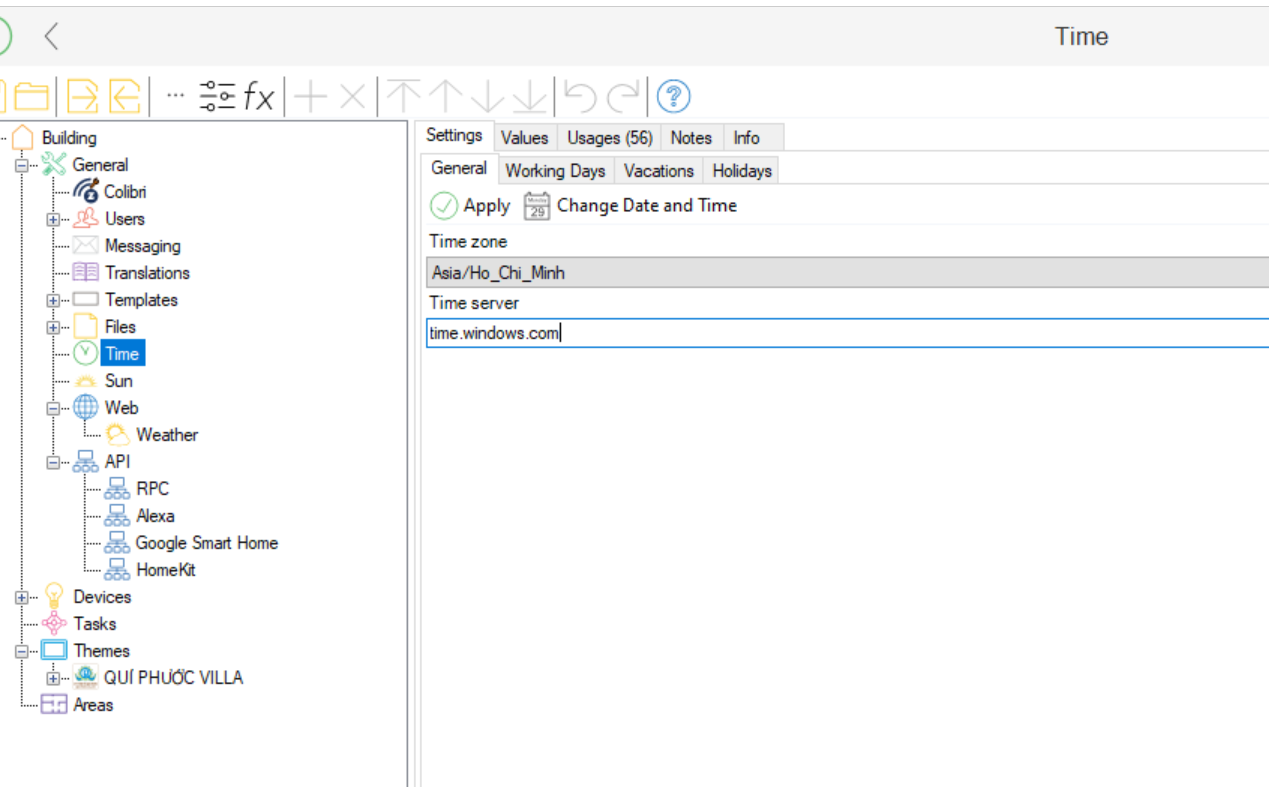Open the Time zone dropdown field
1269x787 pixels.
846,272
